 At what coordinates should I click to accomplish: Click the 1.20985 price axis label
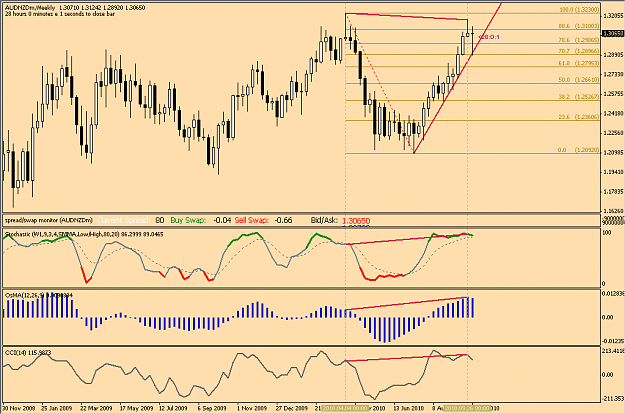614,153
